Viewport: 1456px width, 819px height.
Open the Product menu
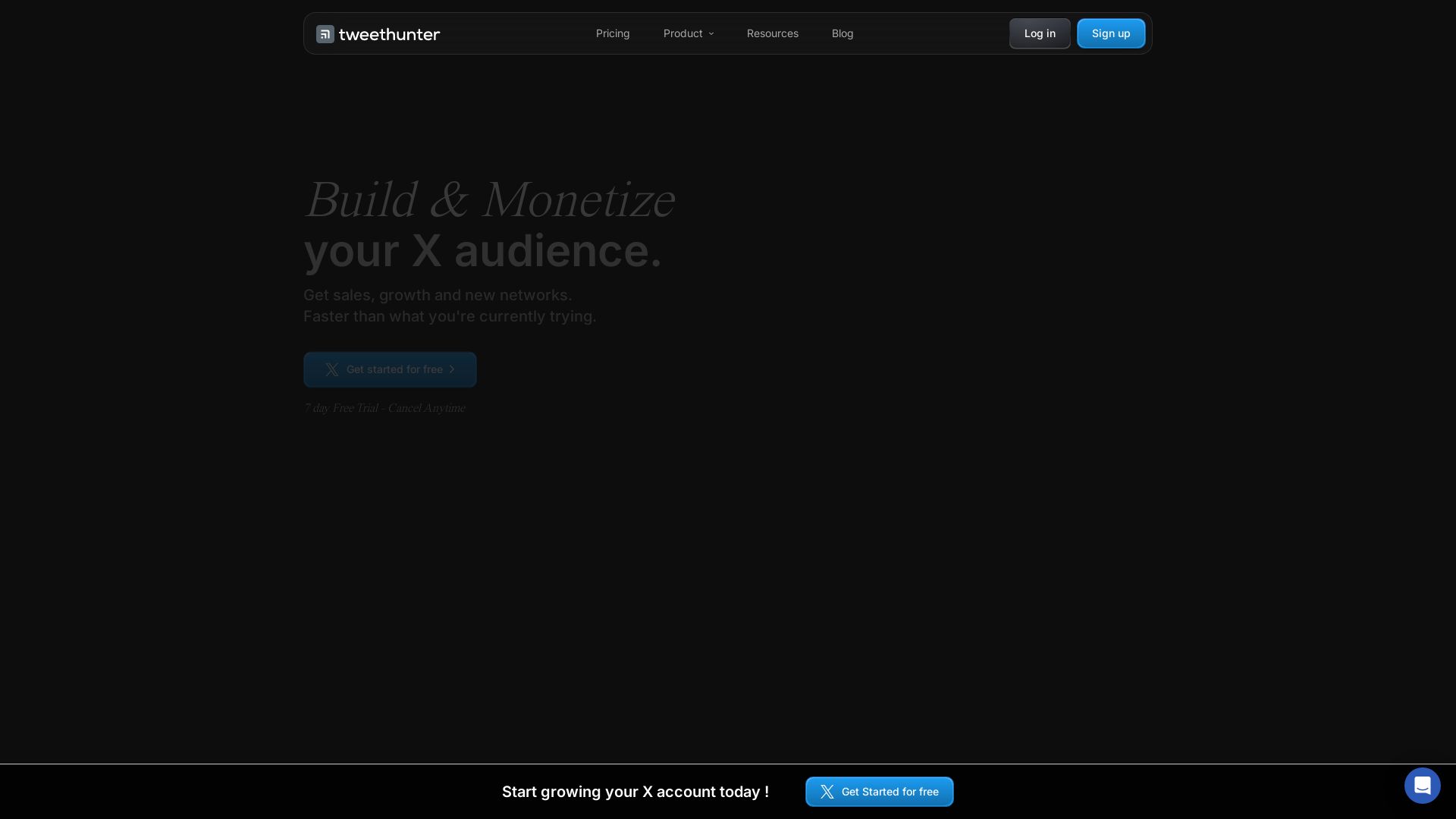682,33
